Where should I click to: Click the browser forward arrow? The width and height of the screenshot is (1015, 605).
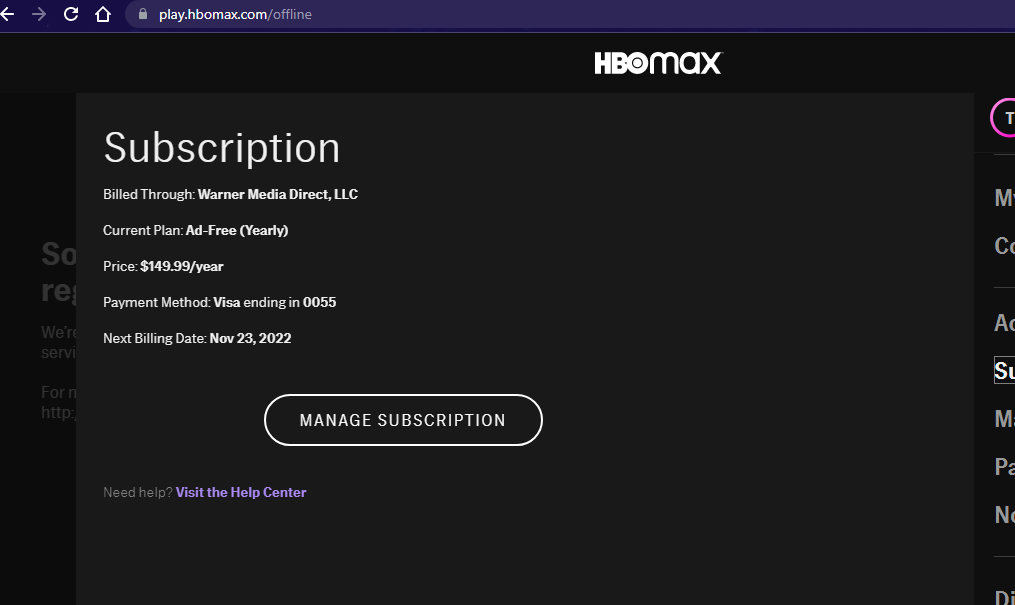coord(39,14)
